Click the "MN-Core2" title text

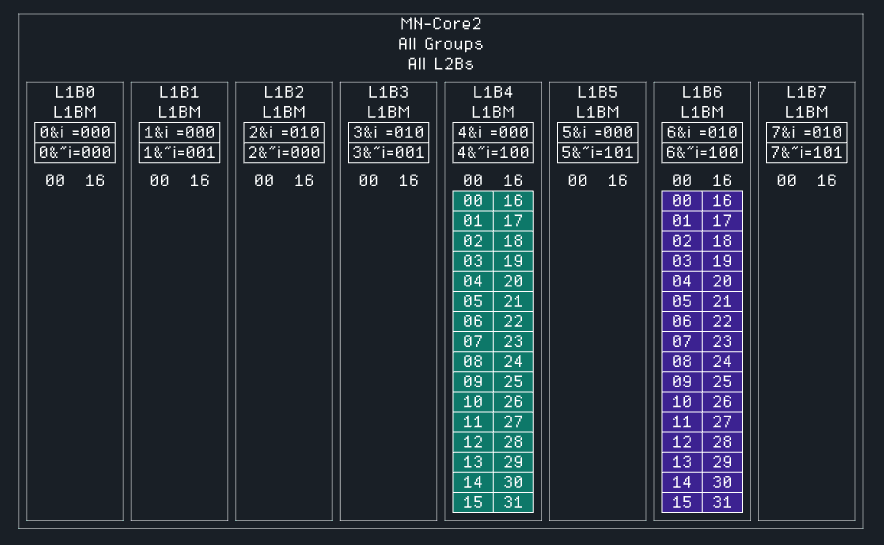point(440,24)
